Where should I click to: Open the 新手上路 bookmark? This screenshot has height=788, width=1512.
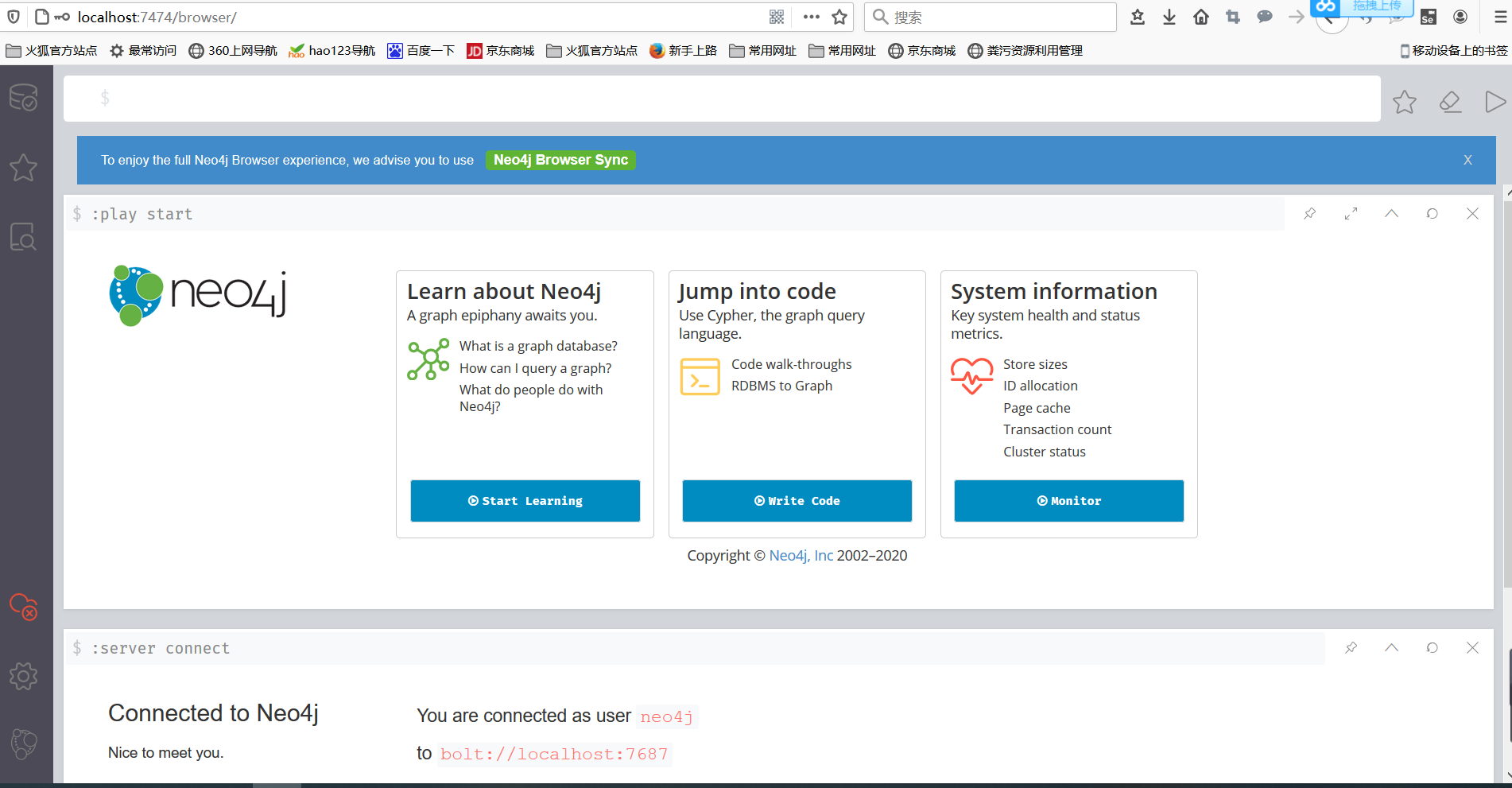pos(683,50)
